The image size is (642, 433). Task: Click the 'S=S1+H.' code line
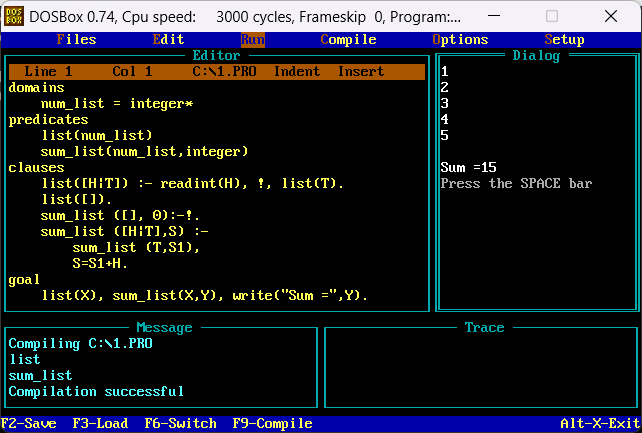click(x=100, y=264)
